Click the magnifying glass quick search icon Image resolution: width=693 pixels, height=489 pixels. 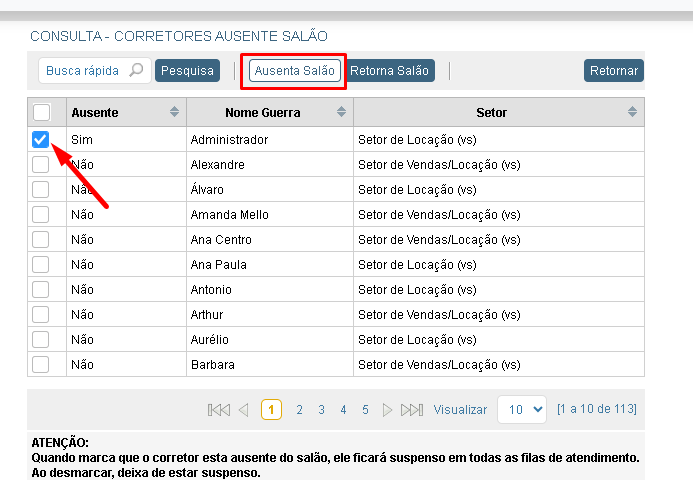137,71
